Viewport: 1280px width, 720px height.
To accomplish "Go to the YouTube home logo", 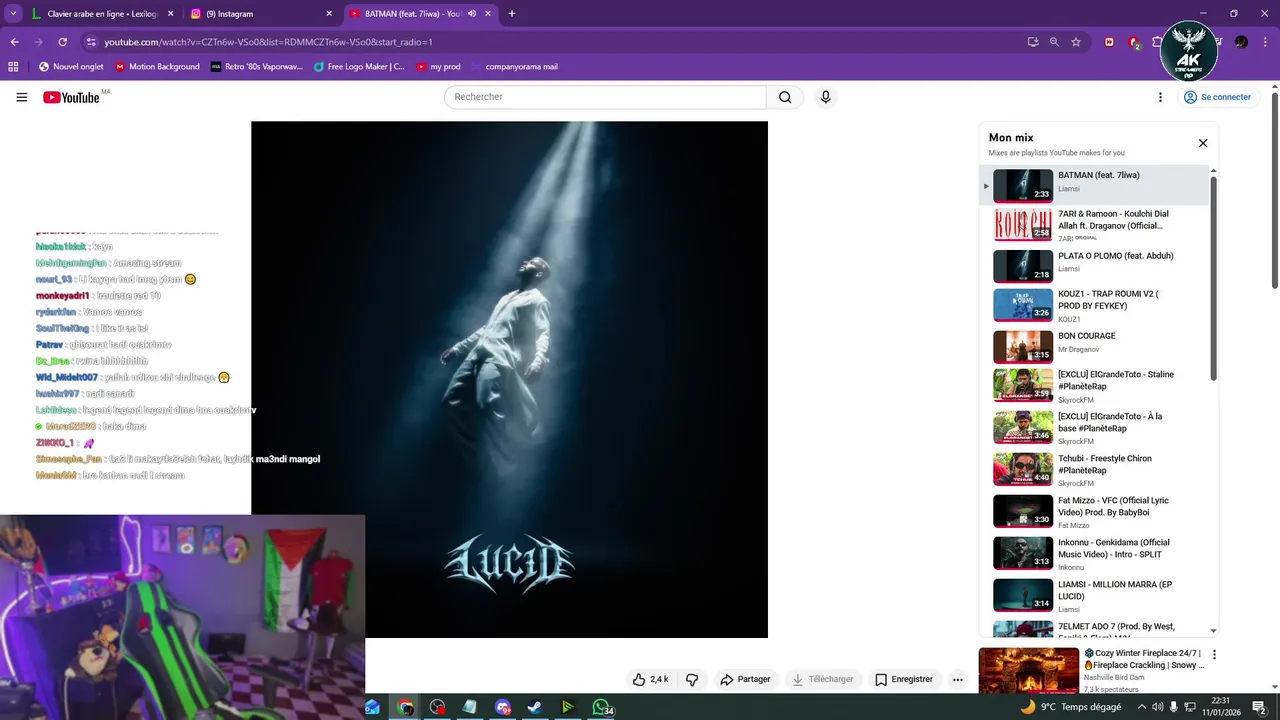I will click(71, 97).
